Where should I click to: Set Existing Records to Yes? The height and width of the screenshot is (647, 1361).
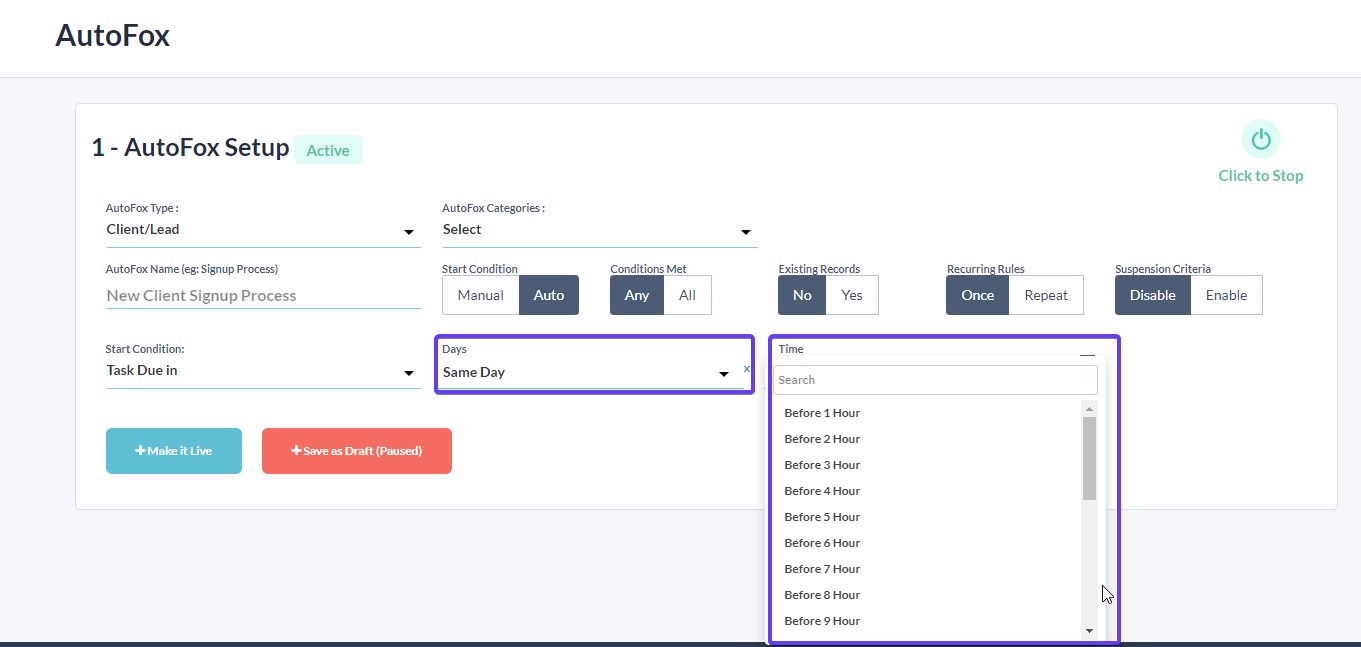[852, 295]
